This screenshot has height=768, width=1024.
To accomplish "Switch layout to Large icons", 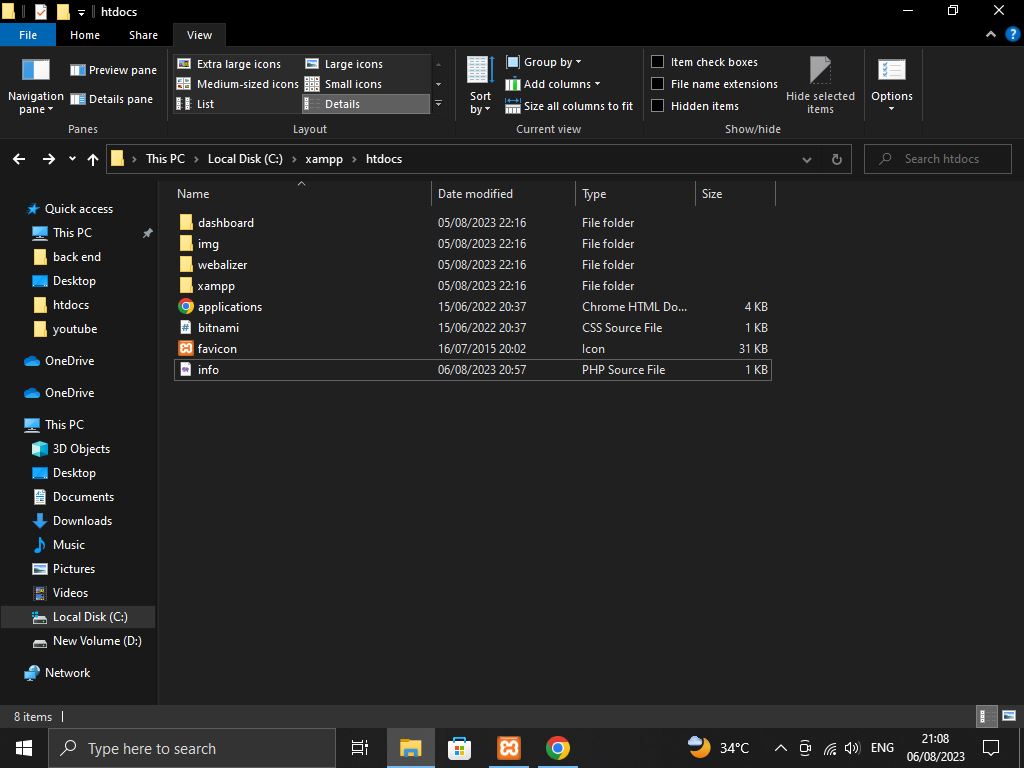I will 344,64.
